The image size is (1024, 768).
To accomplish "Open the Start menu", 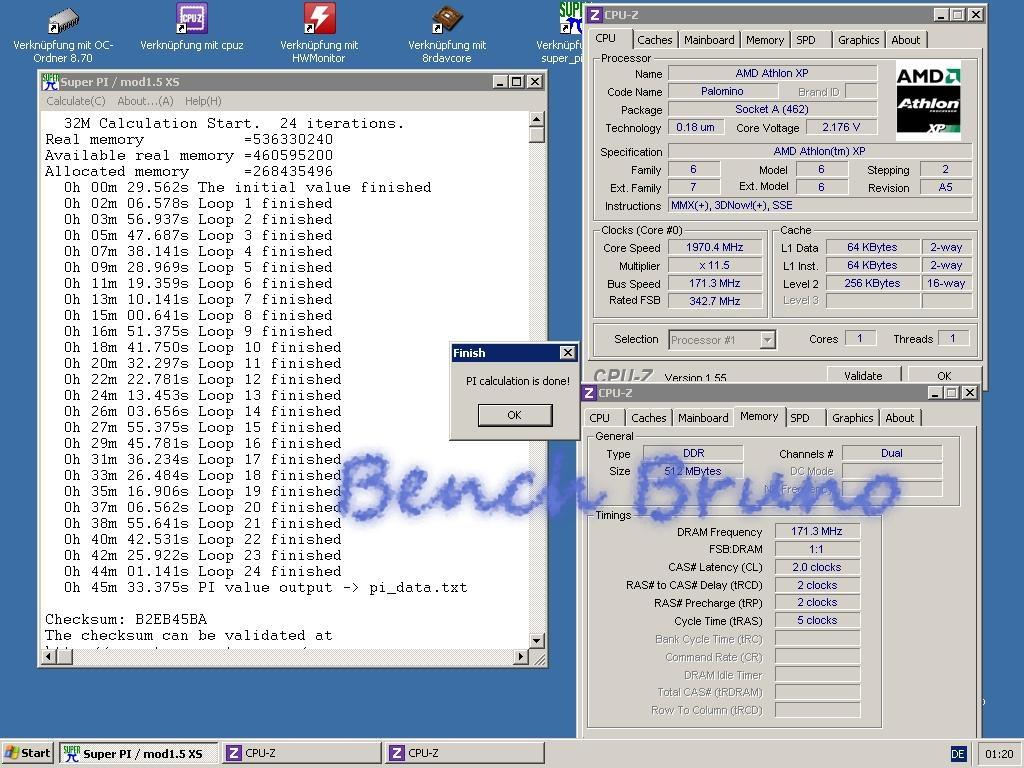I will click(27, 753).
